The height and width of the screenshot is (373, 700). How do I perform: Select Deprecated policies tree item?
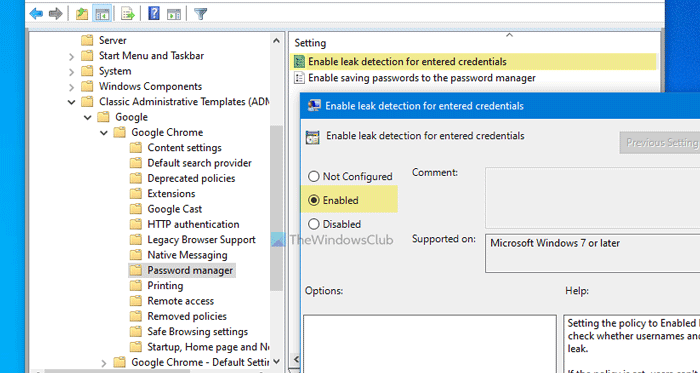point(191,178)
